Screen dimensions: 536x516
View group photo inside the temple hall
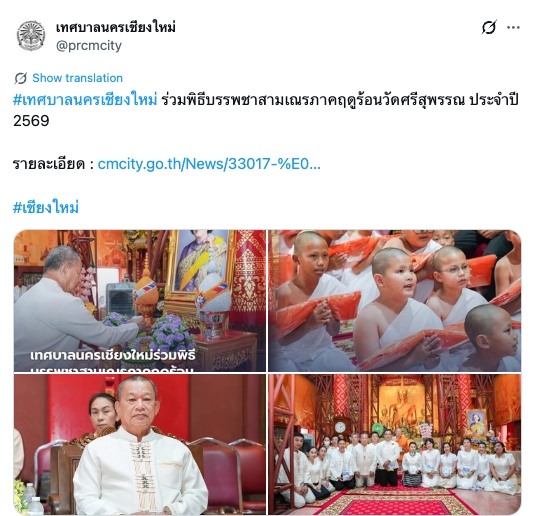394,444
